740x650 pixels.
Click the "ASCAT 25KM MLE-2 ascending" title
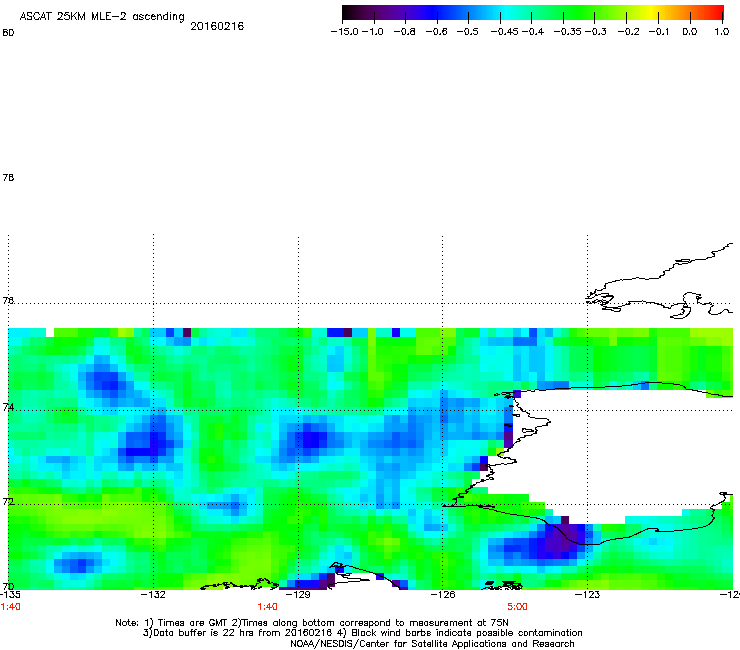click(102, 16)
